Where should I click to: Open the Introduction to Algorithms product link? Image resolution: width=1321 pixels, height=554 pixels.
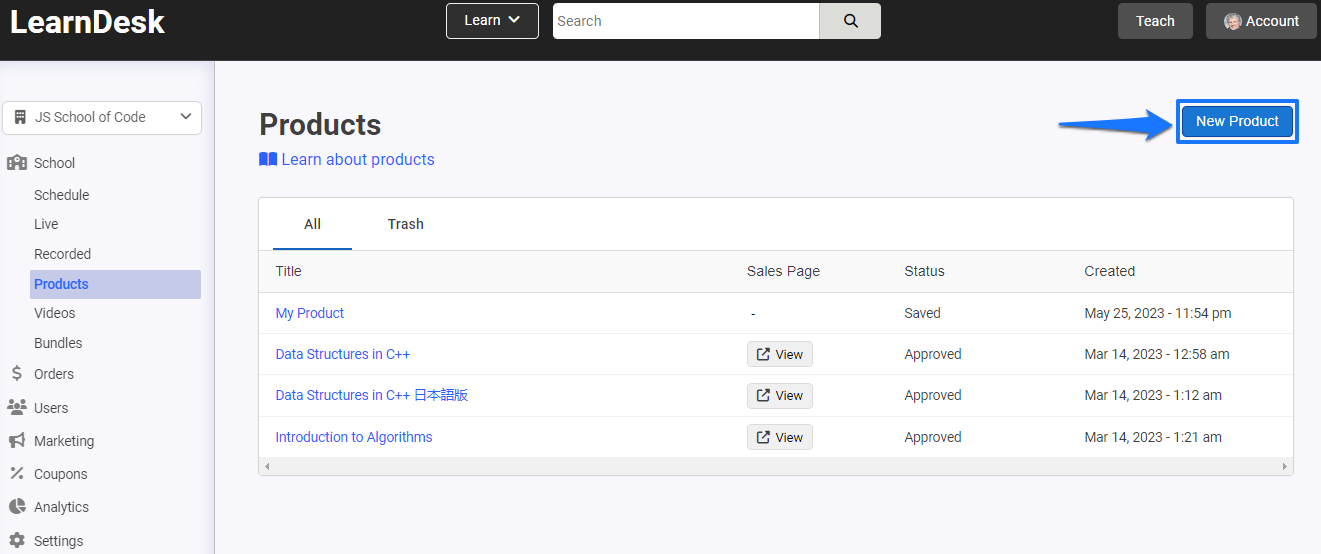(354, 437)
